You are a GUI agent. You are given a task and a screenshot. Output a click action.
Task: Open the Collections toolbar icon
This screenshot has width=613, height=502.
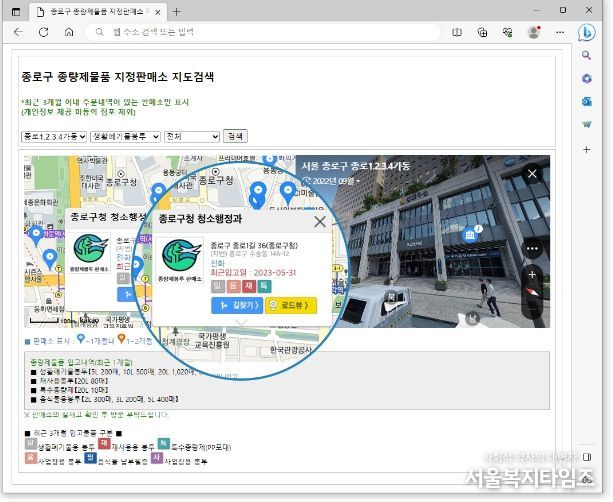click(482, 32)
